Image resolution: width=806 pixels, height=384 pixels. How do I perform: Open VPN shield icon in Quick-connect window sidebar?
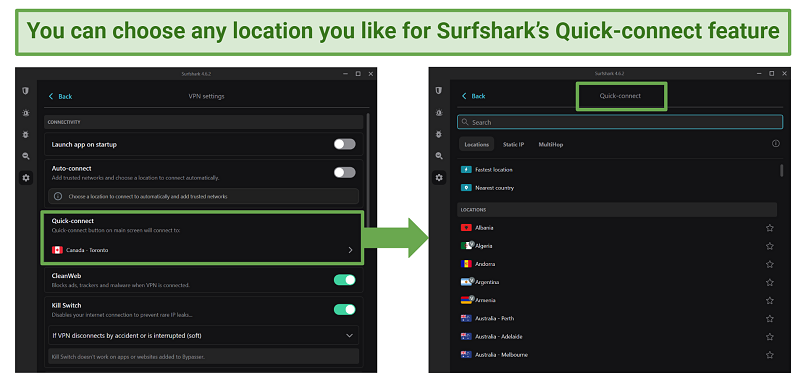tap(438, 90)
